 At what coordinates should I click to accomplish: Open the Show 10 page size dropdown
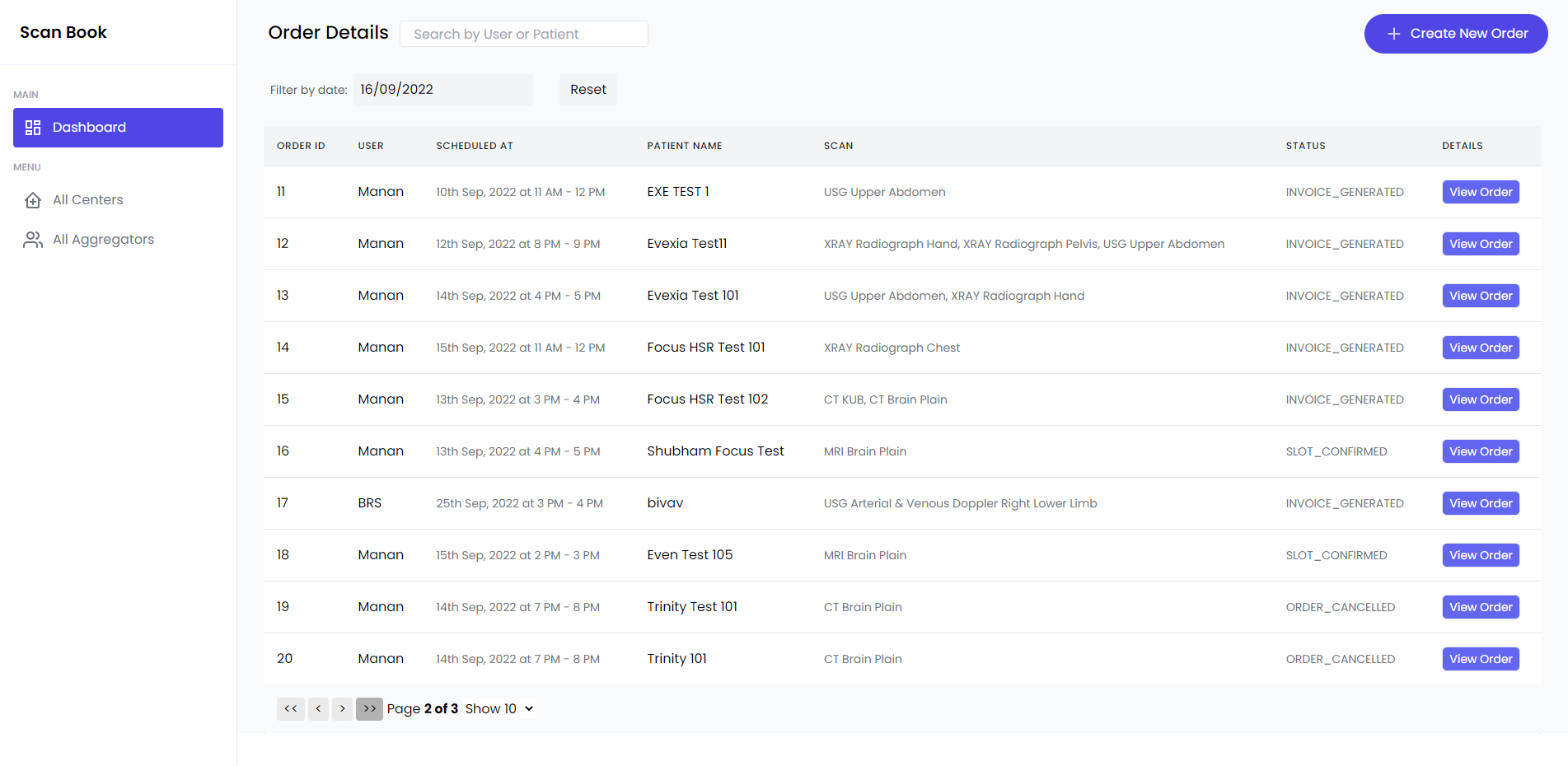499,709
